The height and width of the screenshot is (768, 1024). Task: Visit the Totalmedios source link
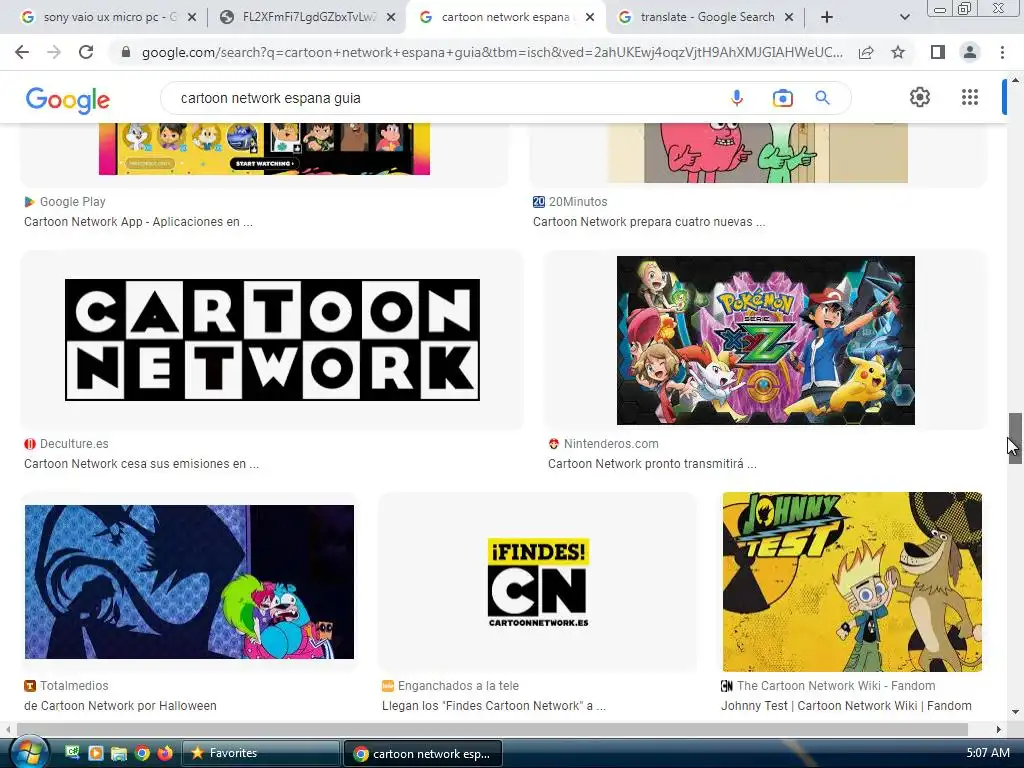tap(66, 686)
